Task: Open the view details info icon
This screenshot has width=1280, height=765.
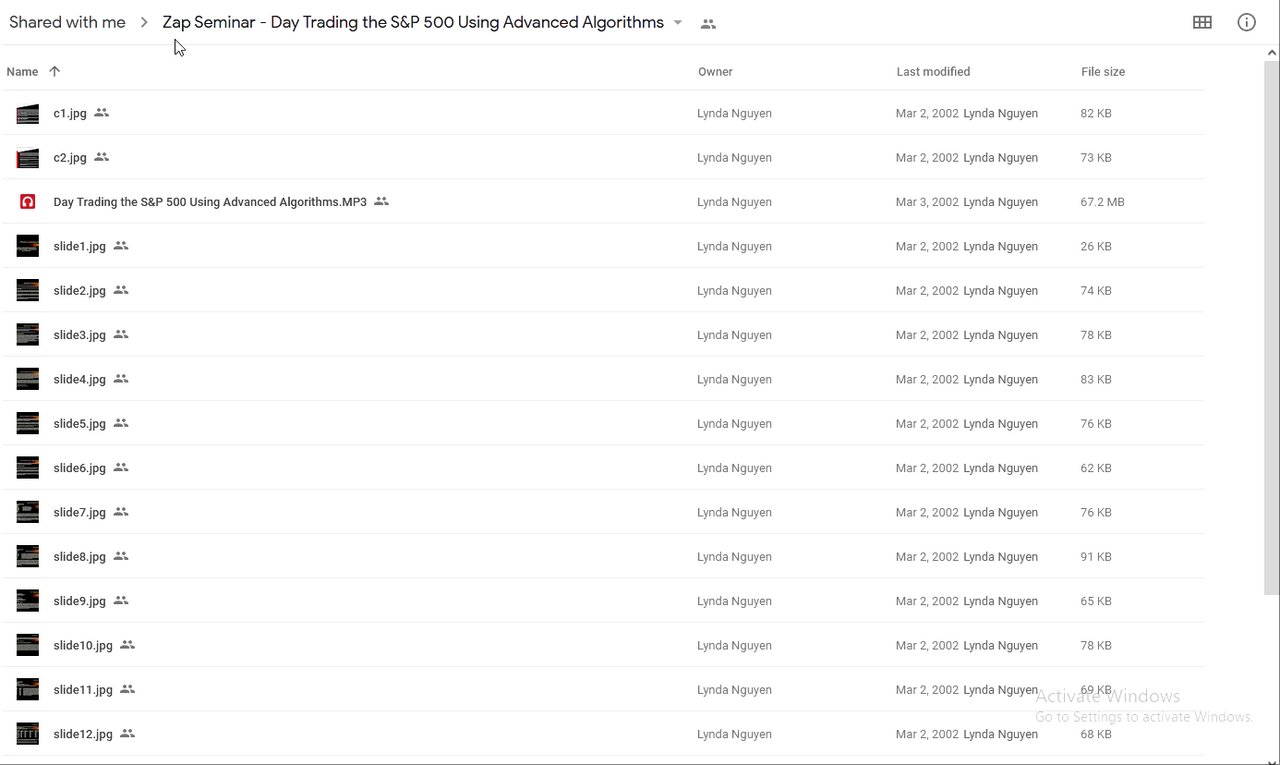Action: tap(1246, 22)
